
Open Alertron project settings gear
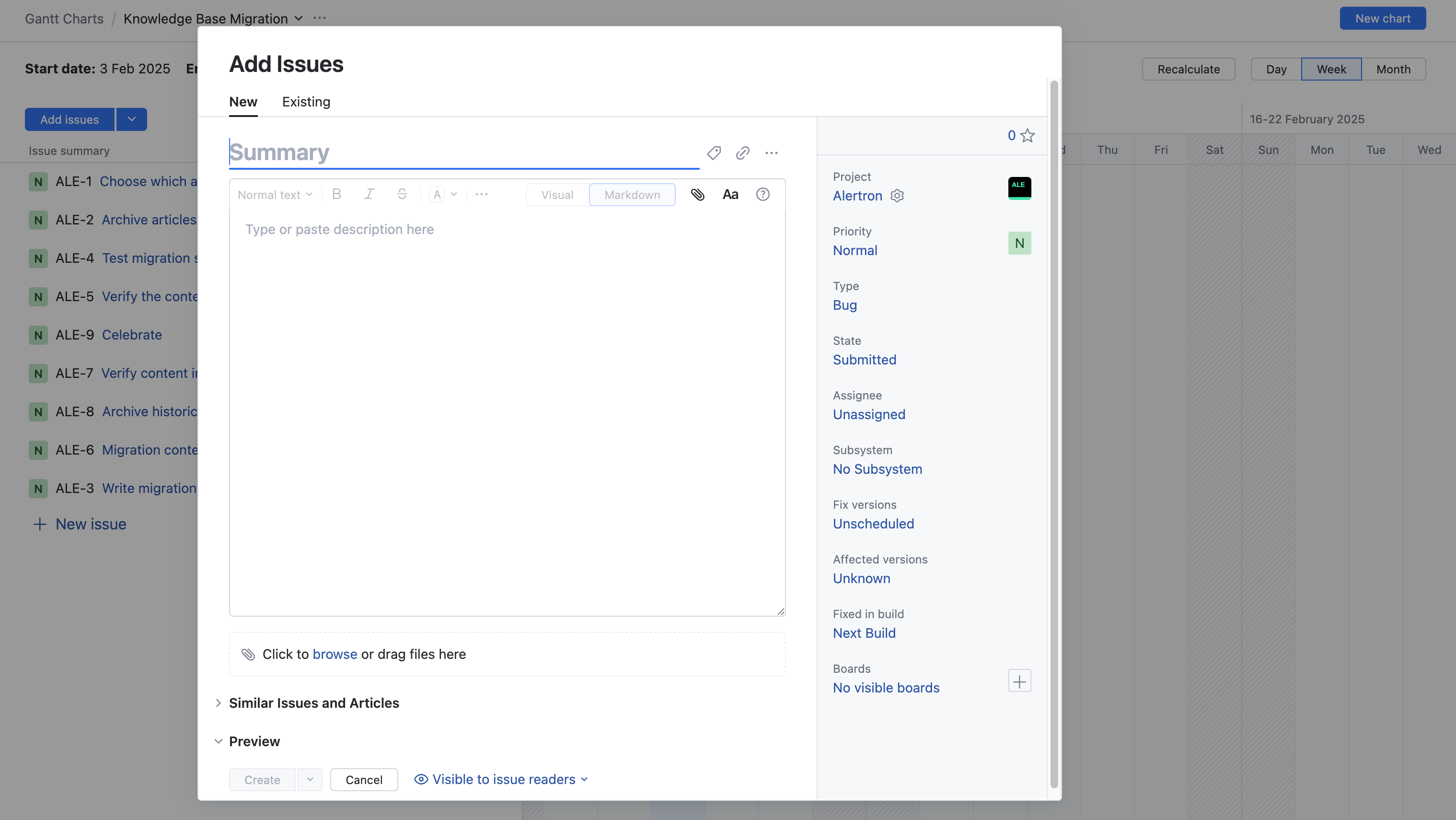[x=897, y=196]
